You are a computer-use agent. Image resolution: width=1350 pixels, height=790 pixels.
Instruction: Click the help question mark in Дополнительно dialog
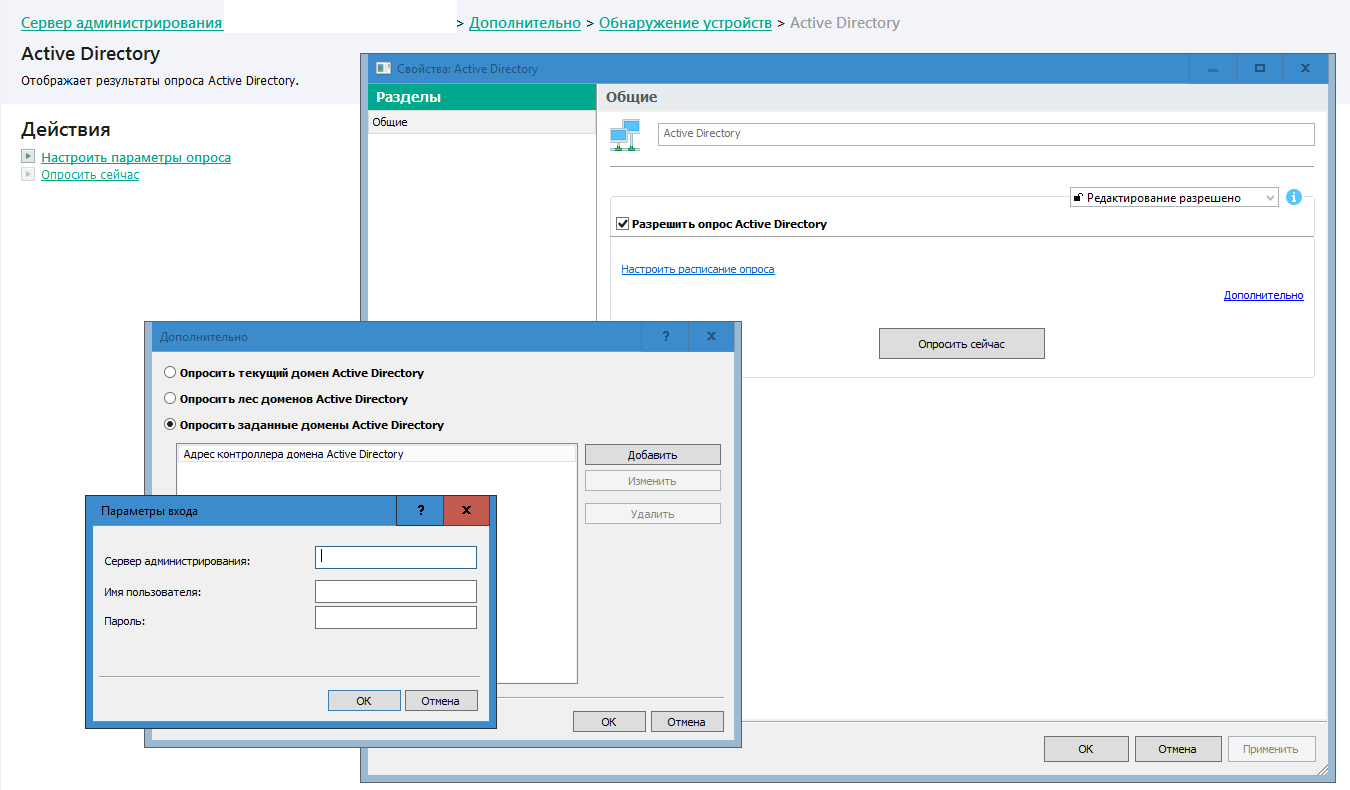(x=666, y=337)
